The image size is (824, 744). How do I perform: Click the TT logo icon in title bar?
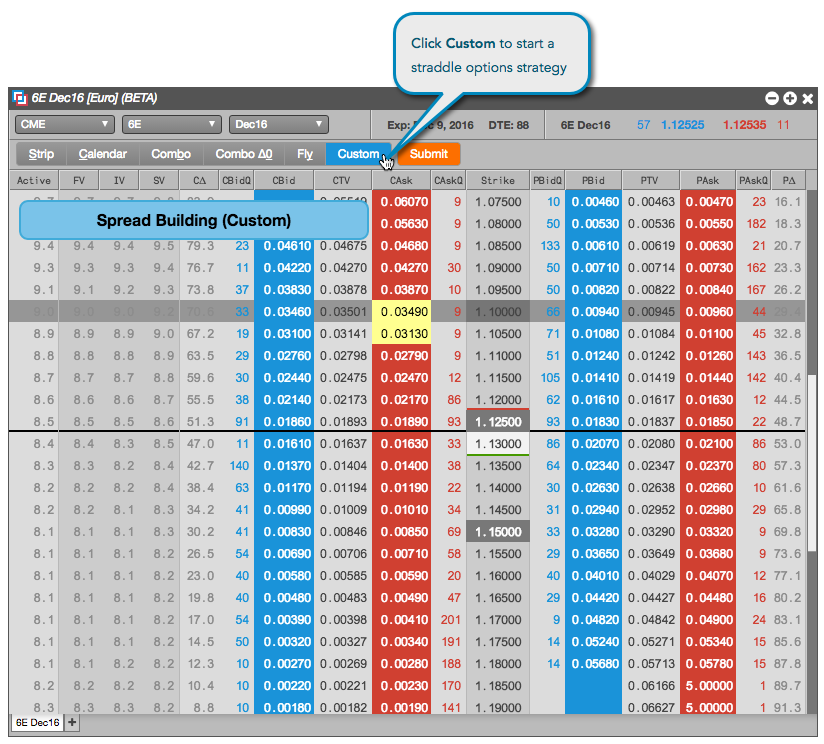click(20, 98)
